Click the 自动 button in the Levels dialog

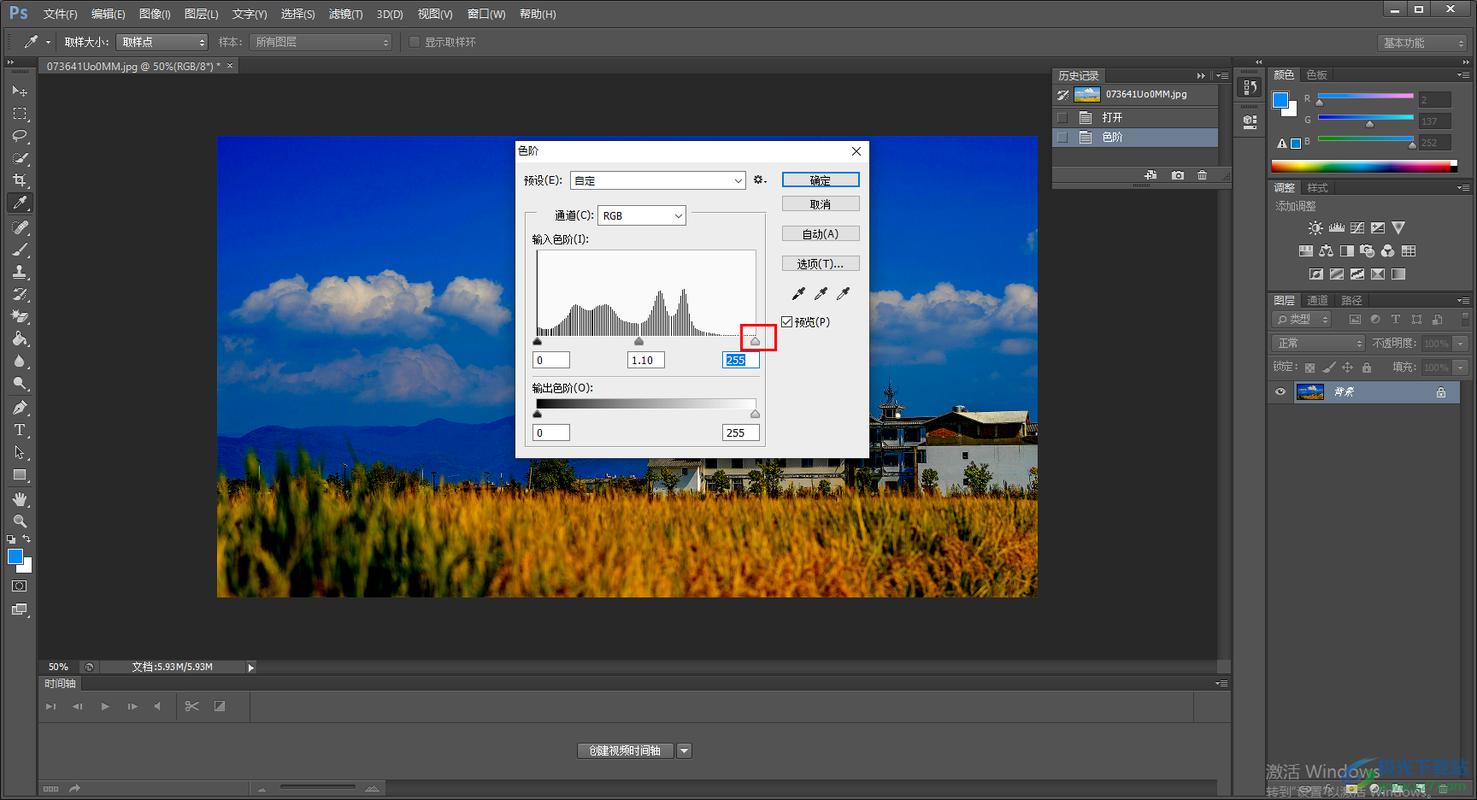click(x=820, y=233)
